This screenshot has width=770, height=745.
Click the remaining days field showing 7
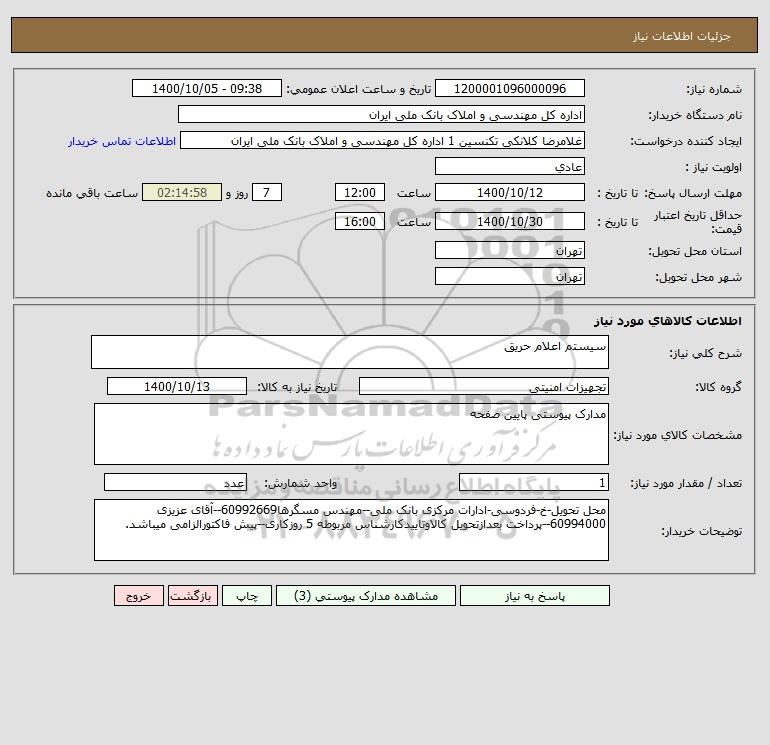267,193
